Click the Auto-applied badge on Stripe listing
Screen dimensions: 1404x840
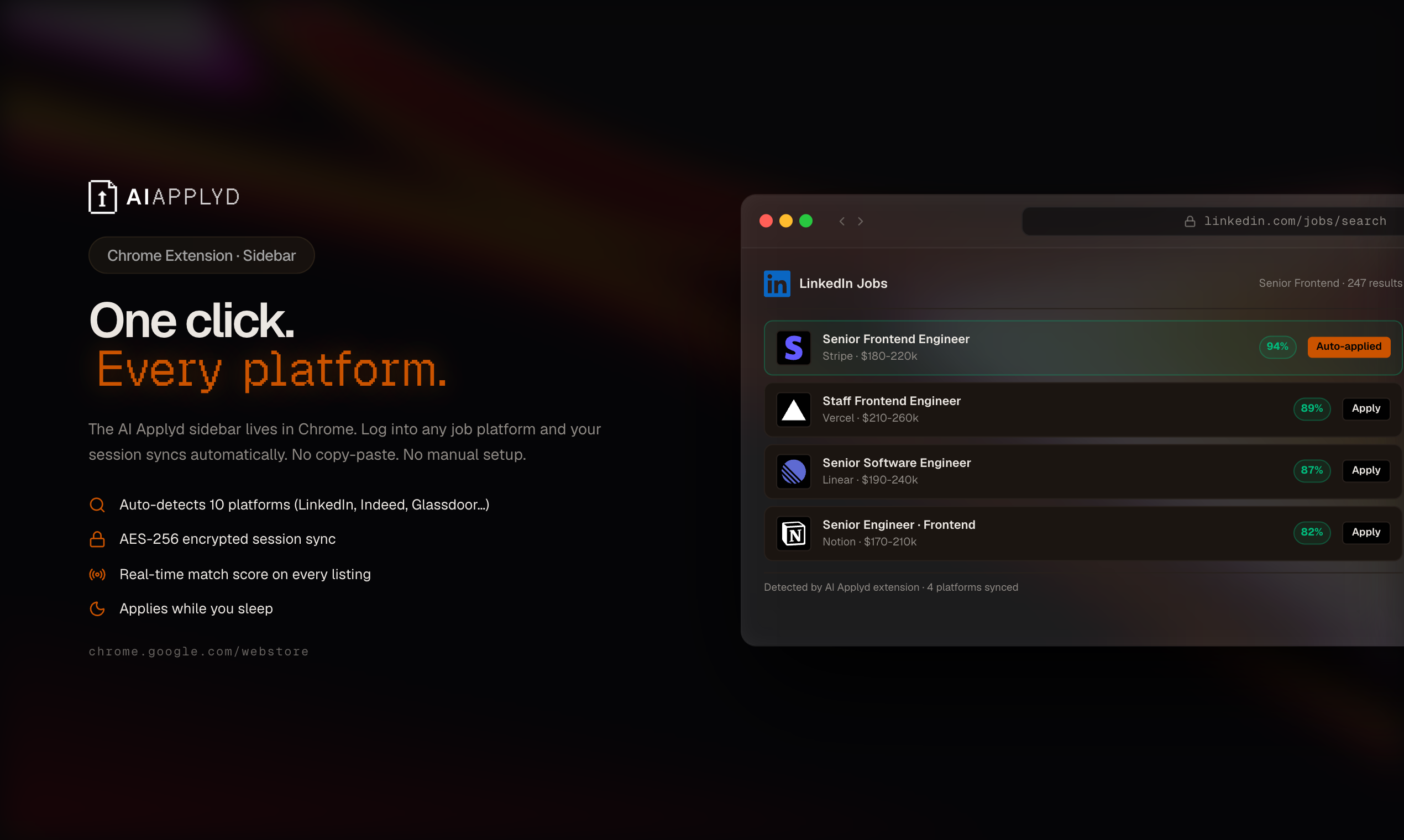[x=1349, y=347]
